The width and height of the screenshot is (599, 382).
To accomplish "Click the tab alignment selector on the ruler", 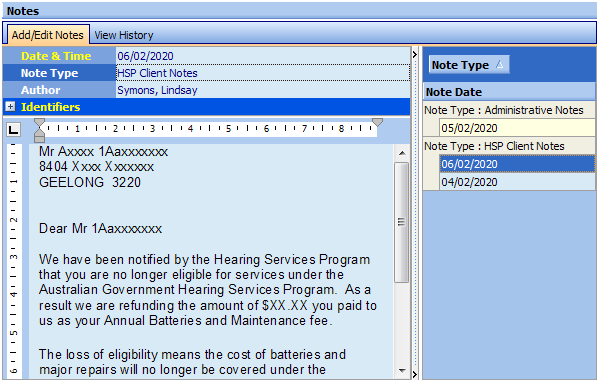I will (13, 130).
